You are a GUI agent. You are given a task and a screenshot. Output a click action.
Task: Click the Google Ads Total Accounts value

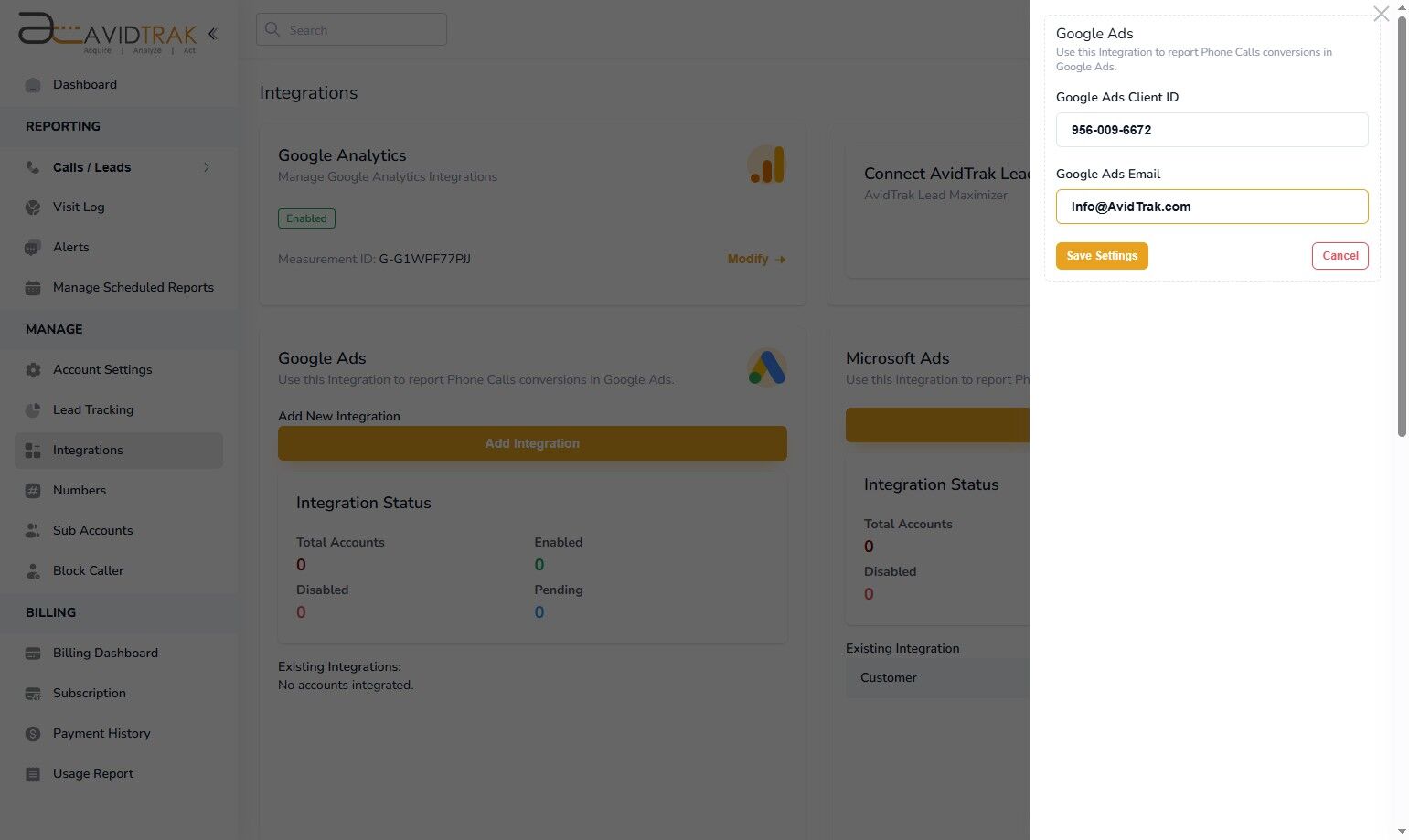[x=301, y=565]
